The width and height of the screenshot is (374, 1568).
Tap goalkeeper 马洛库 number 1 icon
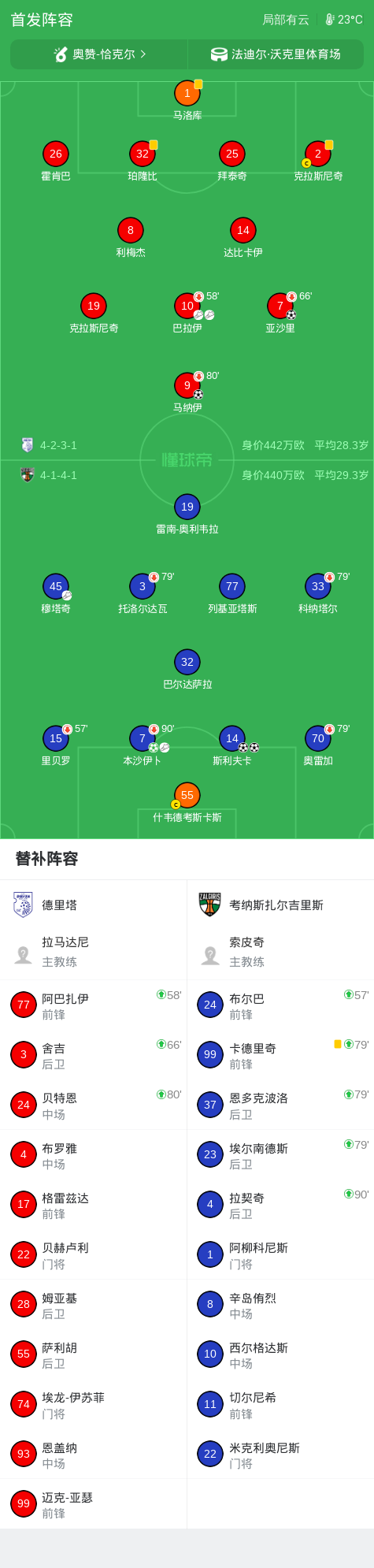point(187,93)
